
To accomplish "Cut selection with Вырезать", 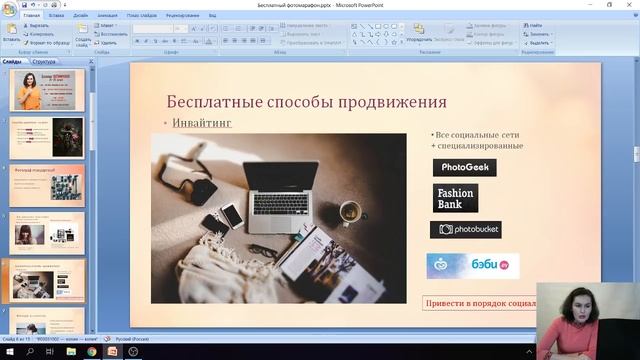I will (x=36, y=26).
